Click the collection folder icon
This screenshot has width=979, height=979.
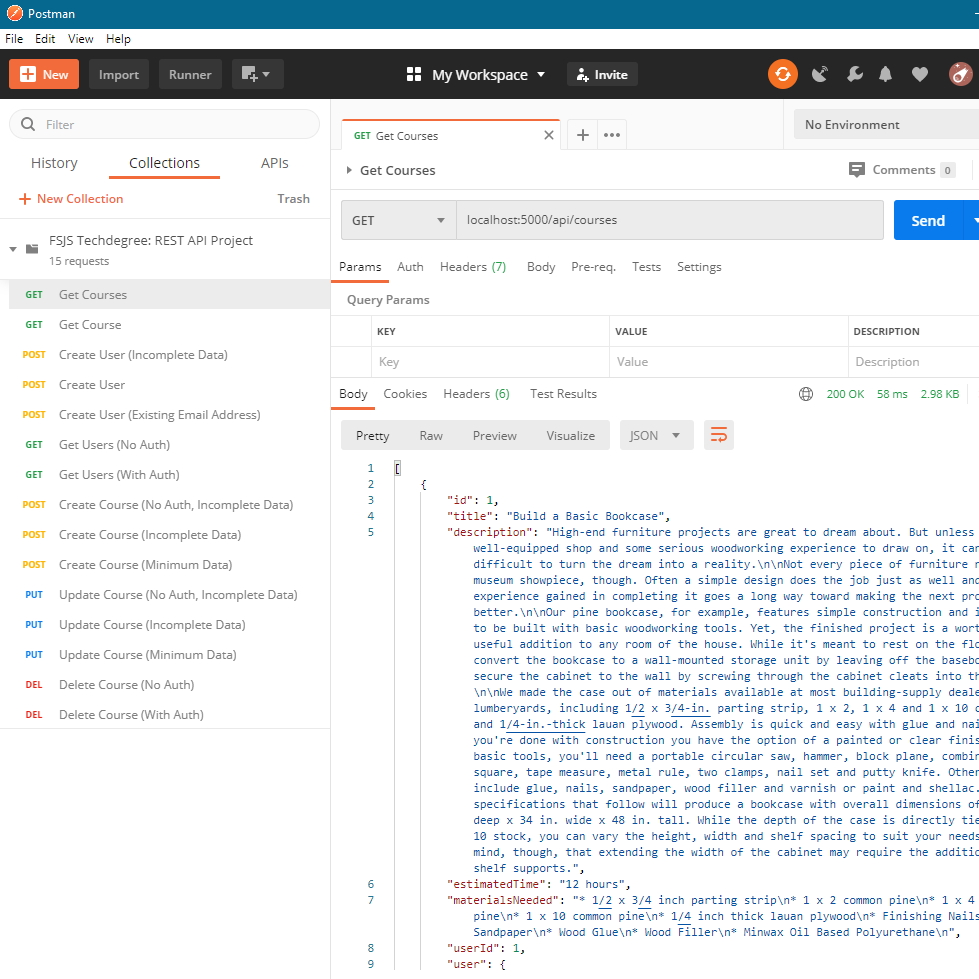32,249
